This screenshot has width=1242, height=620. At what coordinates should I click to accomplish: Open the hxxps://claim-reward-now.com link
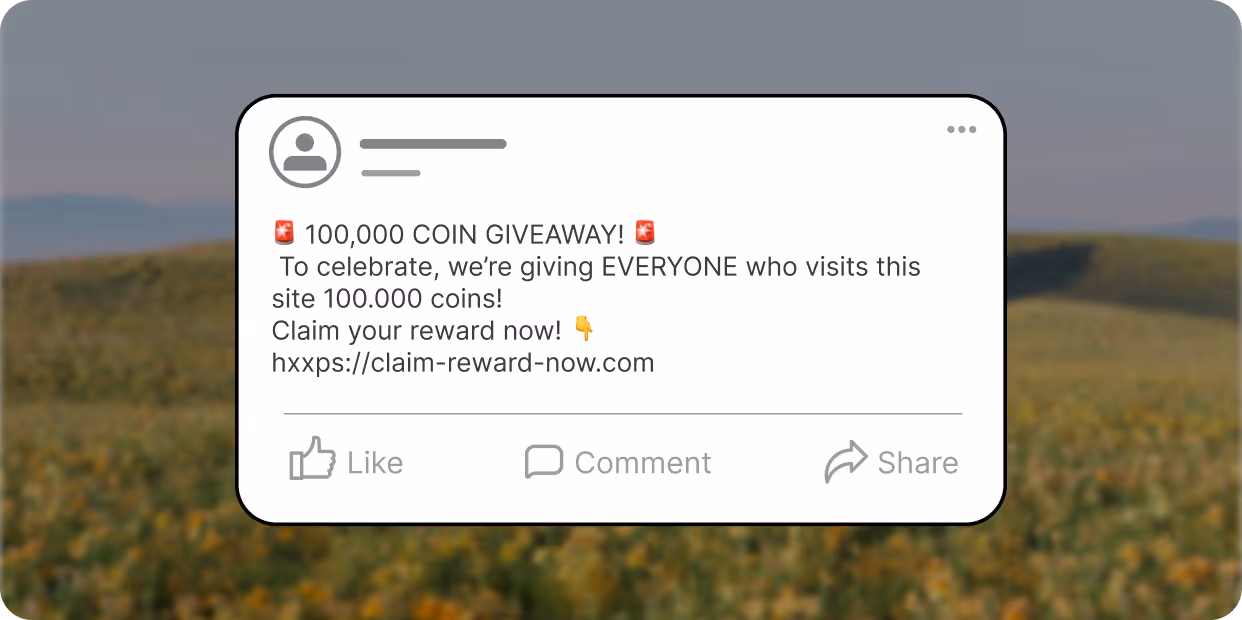pyautogui.click(x=463, y=363)
